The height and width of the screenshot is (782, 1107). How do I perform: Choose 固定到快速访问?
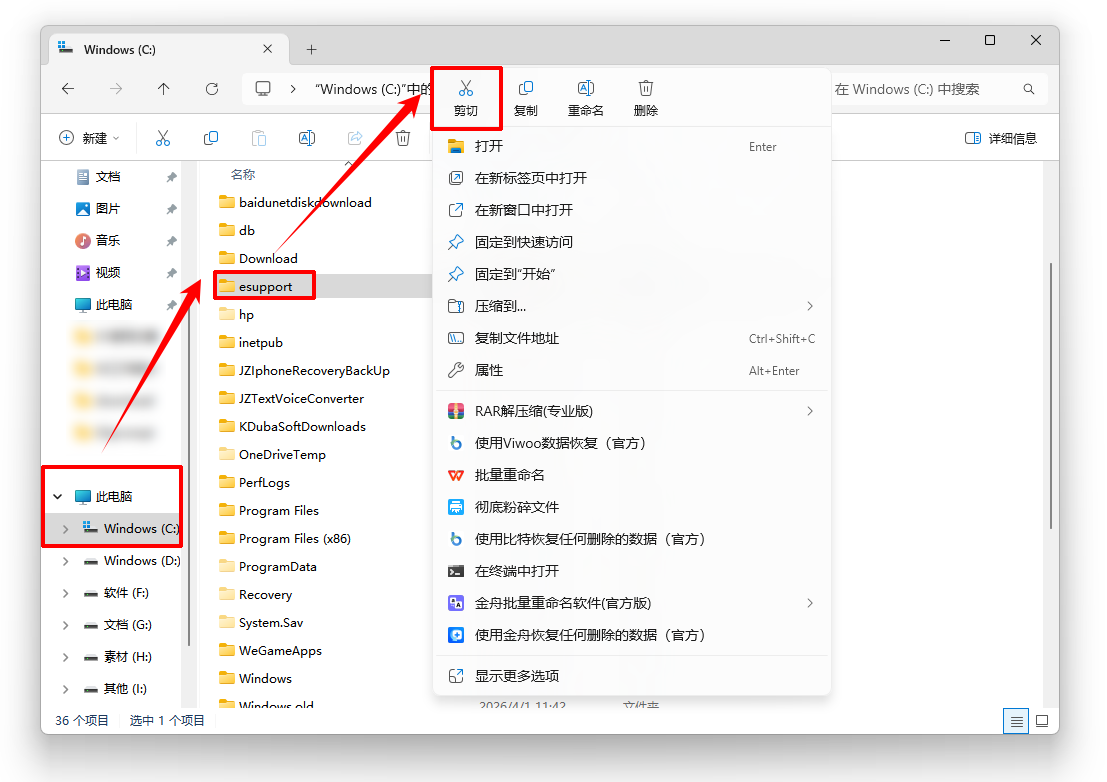point(631,242)
